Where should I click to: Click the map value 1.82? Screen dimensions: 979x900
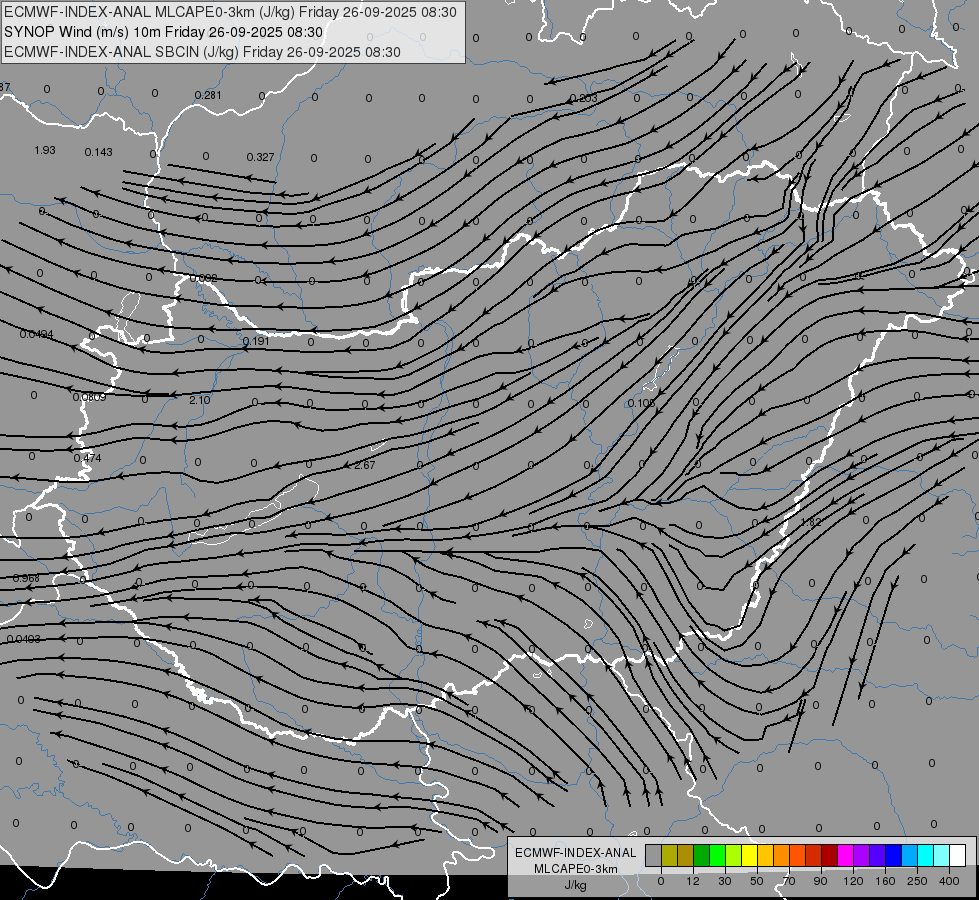coord(811,522)
